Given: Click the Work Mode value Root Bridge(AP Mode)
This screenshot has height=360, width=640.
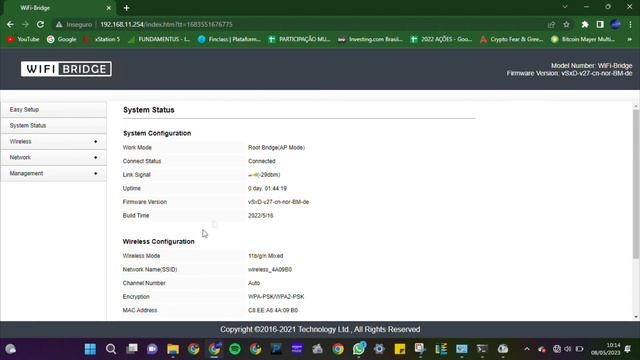Looking at the screenshot, I should [x=276, y=148].
